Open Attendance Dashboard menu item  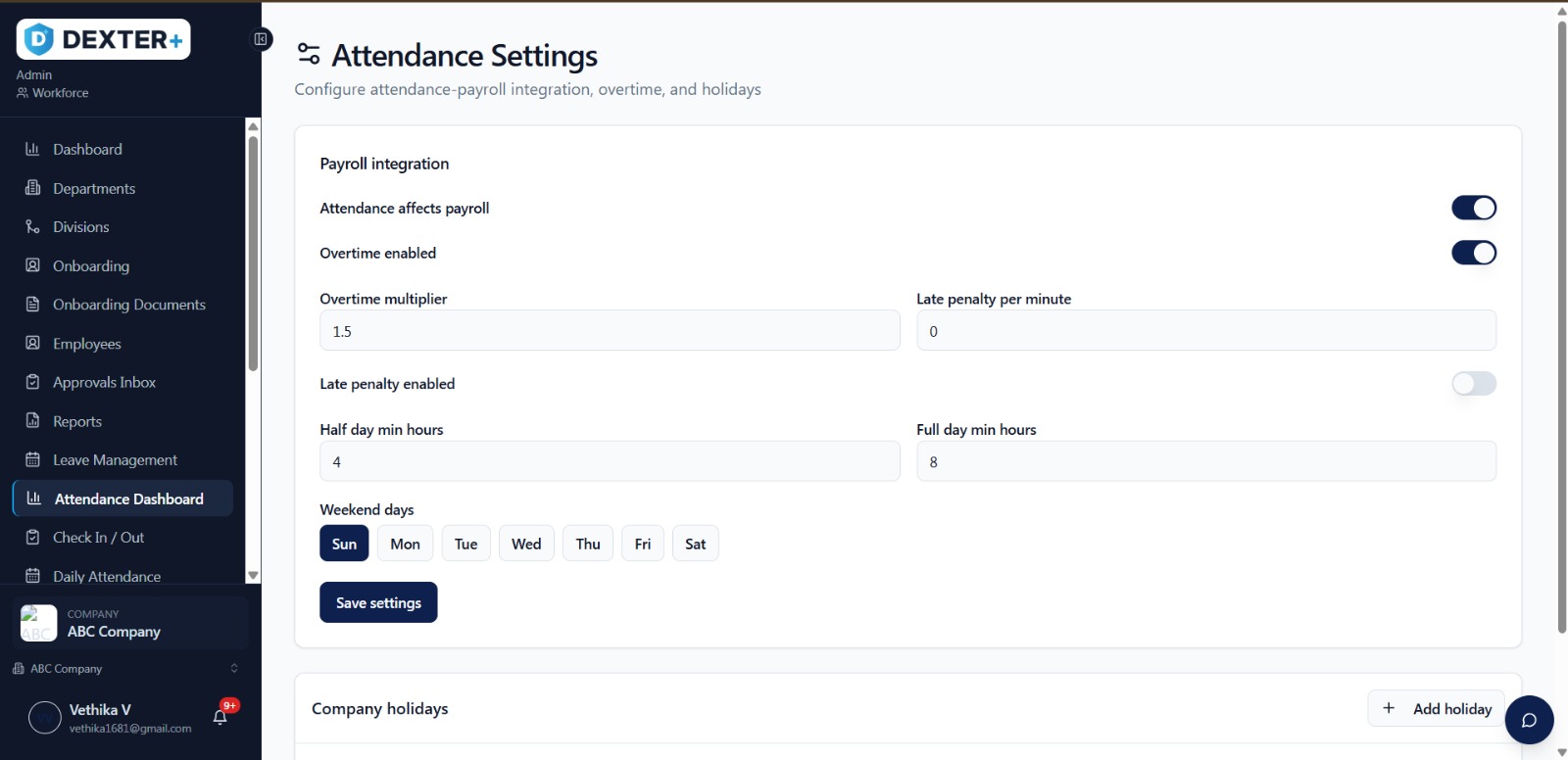point(122,499)
